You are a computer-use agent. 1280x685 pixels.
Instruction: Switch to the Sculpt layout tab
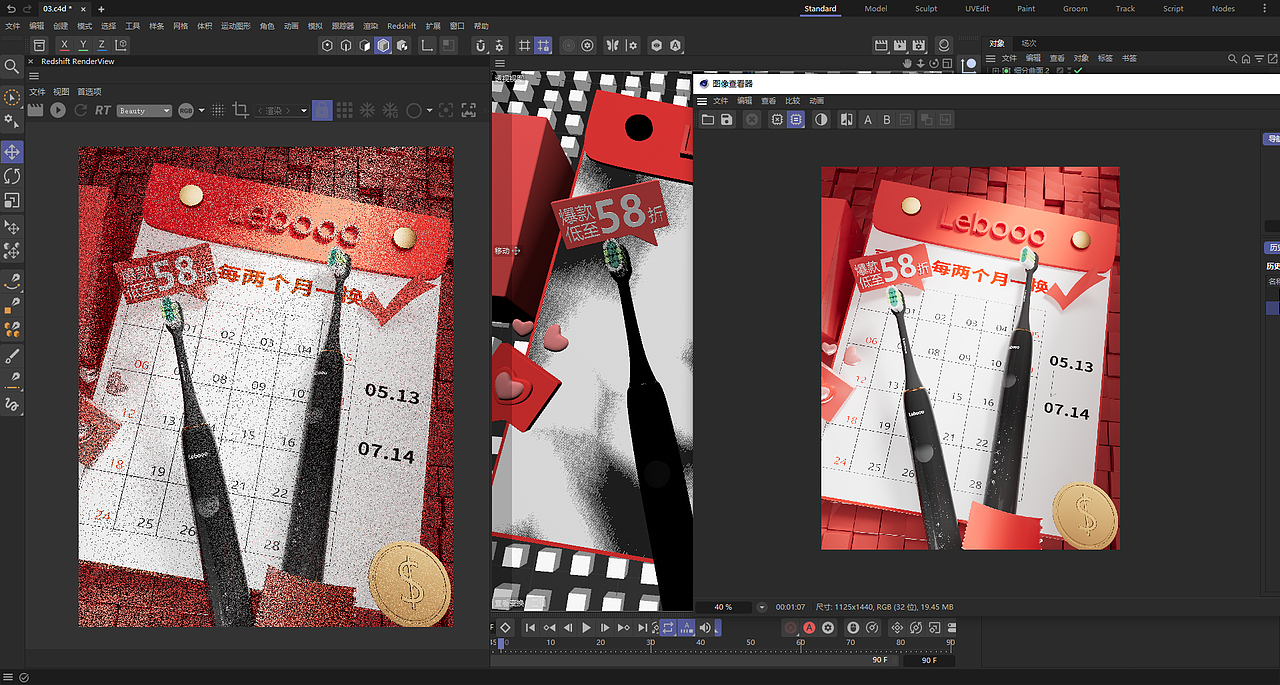pyautogui.click(x=926, y=8)
